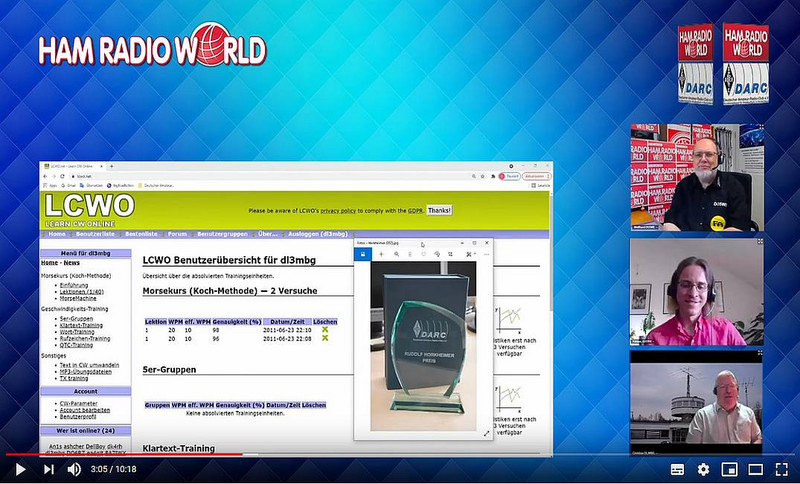The image size is (800, 484).
Task: Open Lektionen (1/40) in the sidebar
Action: pos(82,292)
